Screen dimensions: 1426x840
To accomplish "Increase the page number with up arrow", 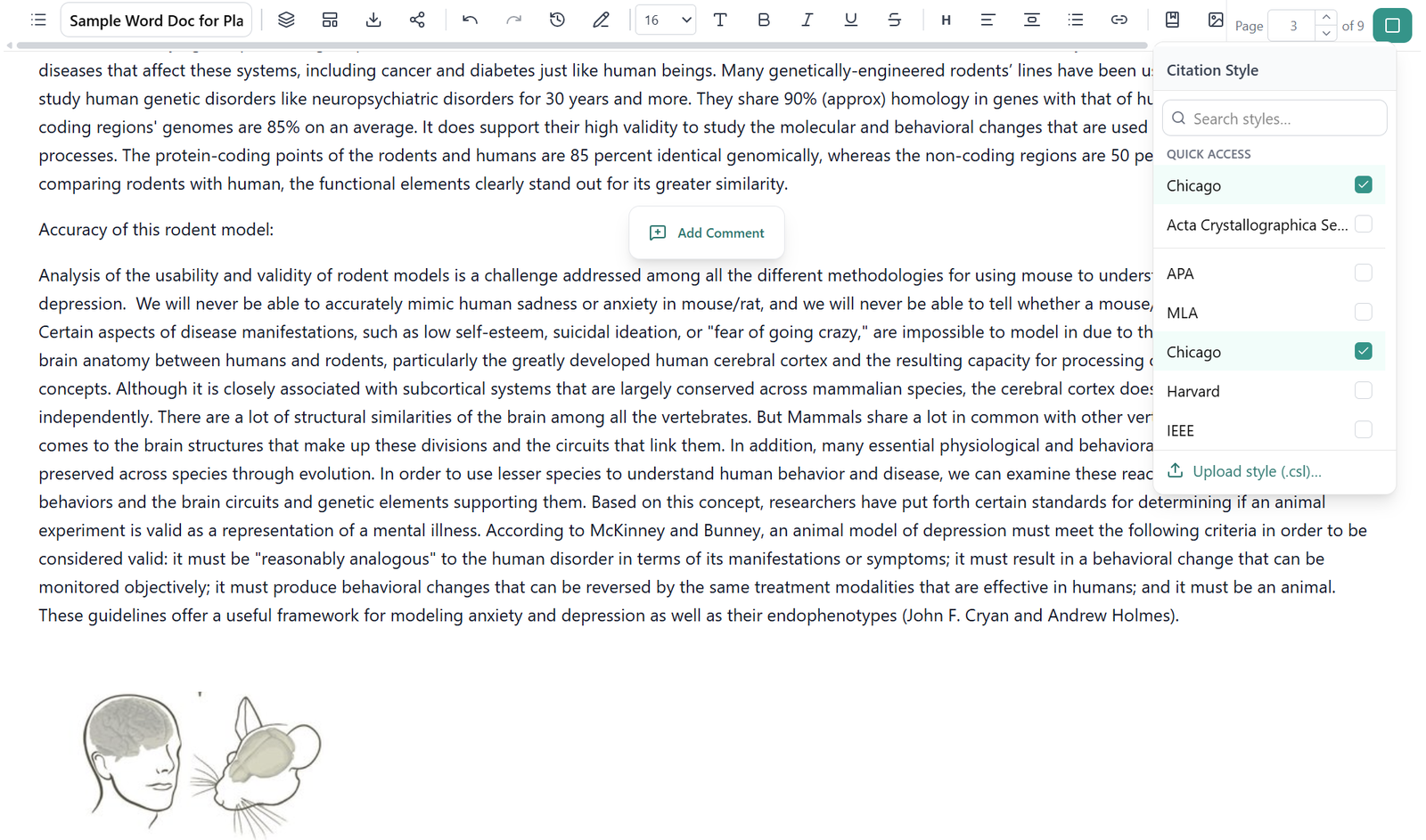I will coord(1326,17).
